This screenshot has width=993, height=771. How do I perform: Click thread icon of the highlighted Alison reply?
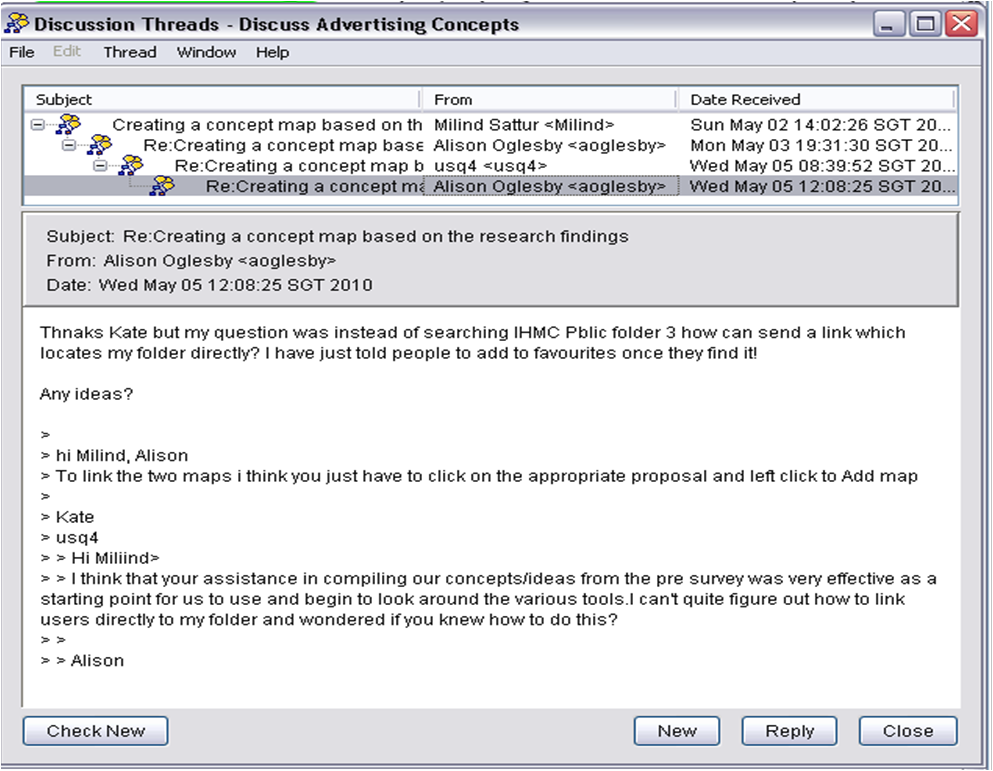click(x=162, y=186)
